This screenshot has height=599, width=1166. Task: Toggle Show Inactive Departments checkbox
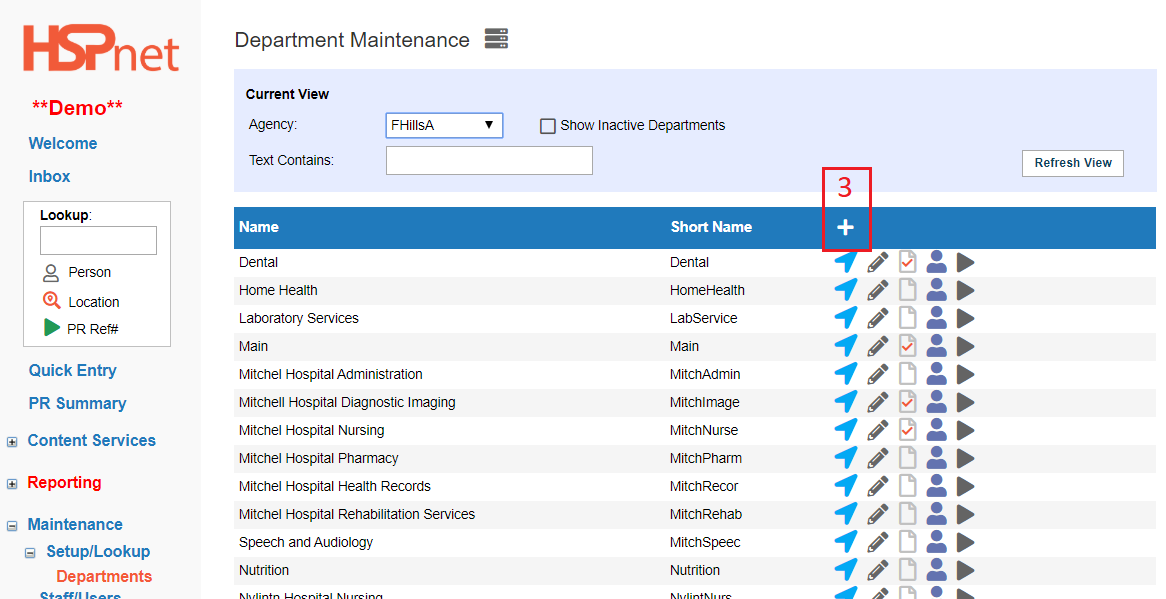click(548, 126)
